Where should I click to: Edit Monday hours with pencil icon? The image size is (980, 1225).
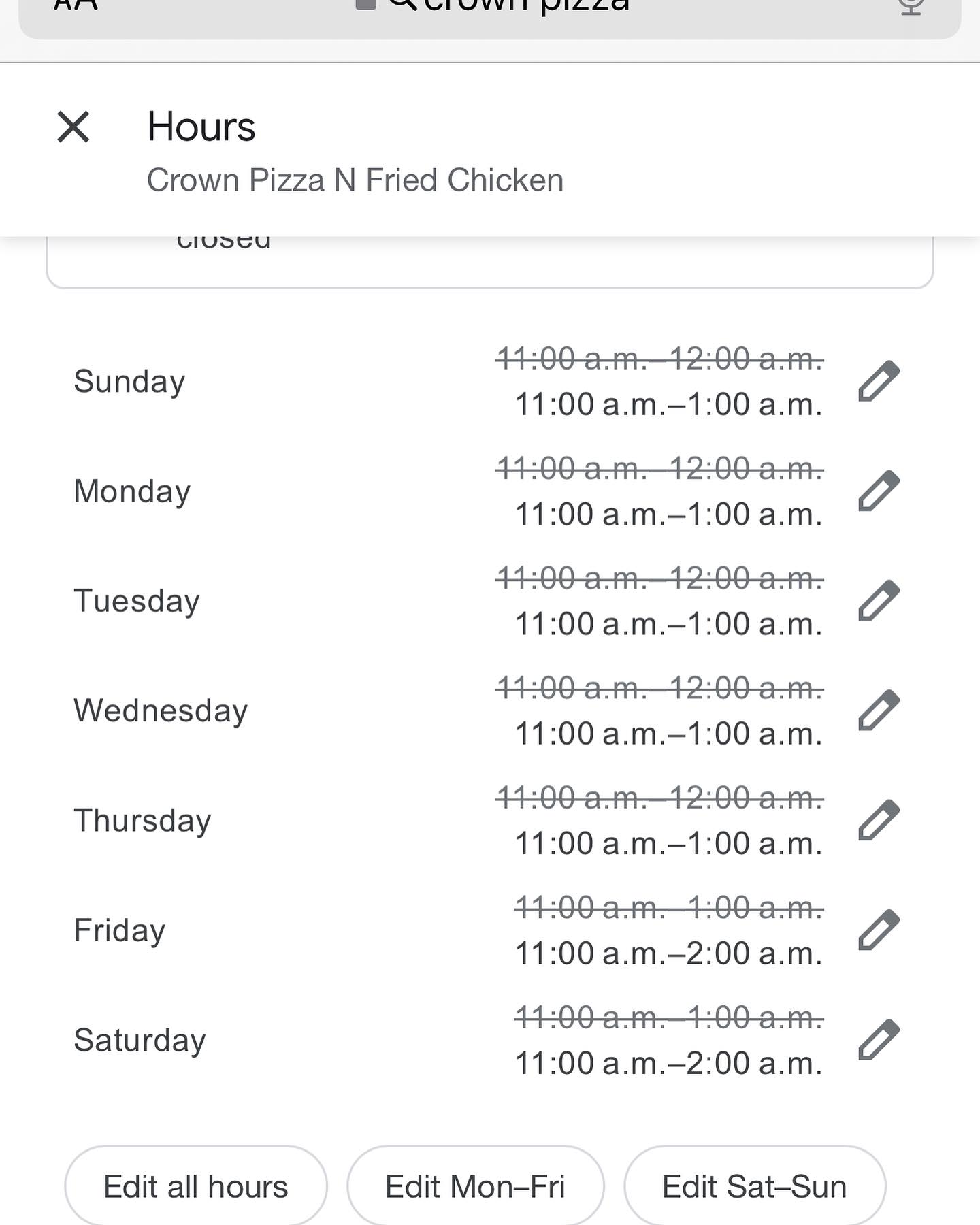point(879,491)
